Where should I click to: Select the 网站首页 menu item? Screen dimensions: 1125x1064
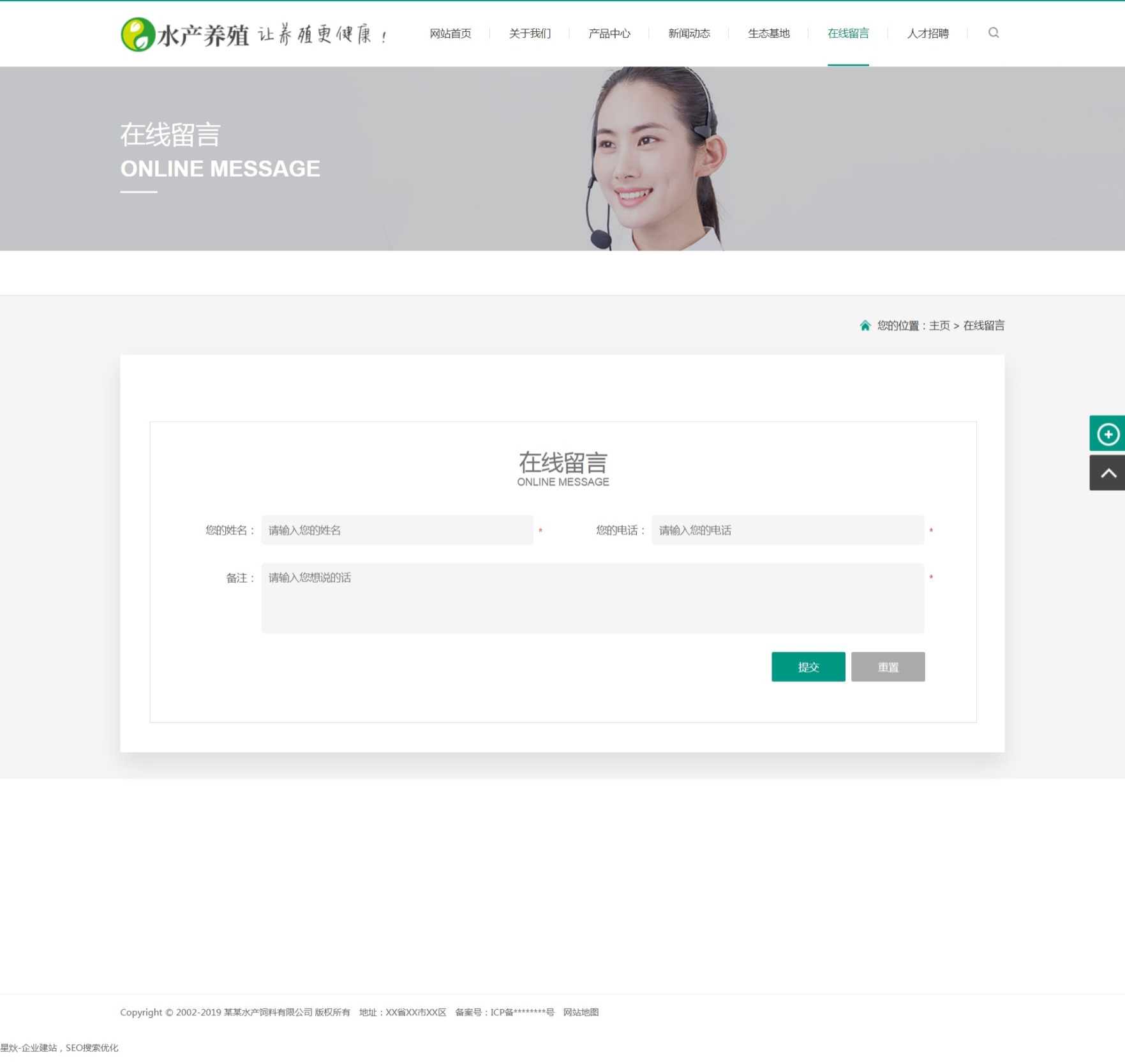coord(450,33)
